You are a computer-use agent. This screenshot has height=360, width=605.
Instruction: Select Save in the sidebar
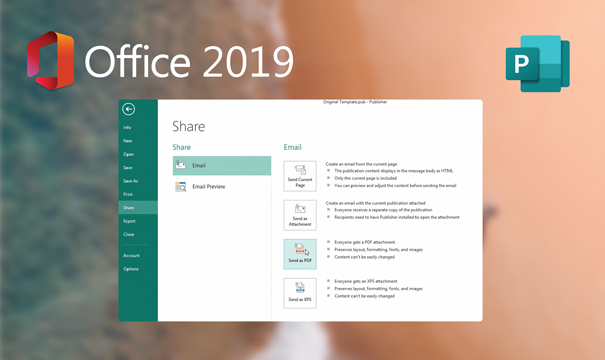128,167
